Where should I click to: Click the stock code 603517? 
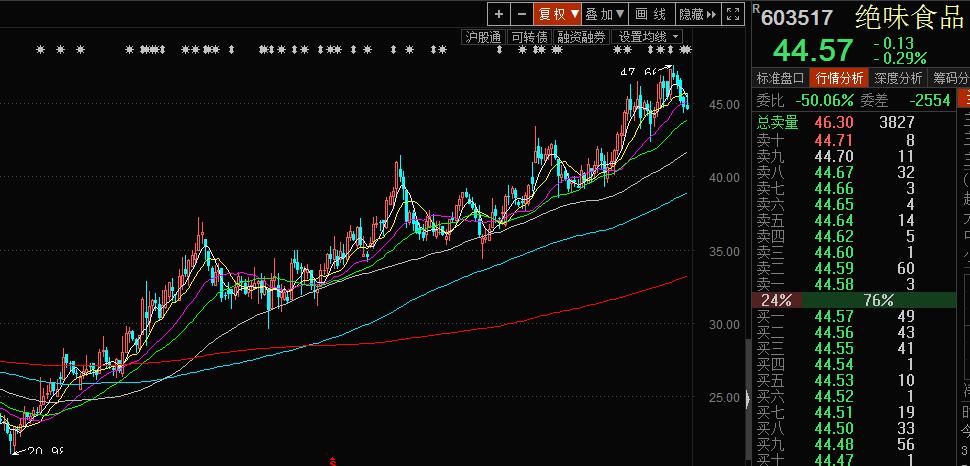click(796, 16)
